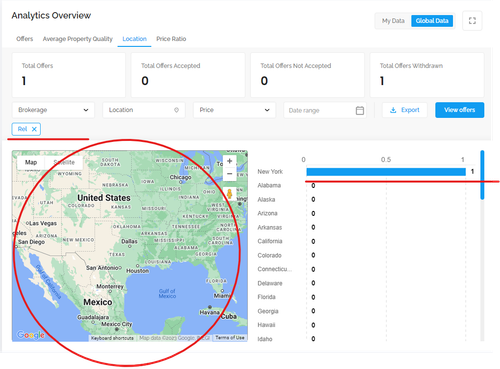The height and width of the screenshot is (369, 500).
Task: Remove the Rel filter chip
Action: [x=34, y=129]
